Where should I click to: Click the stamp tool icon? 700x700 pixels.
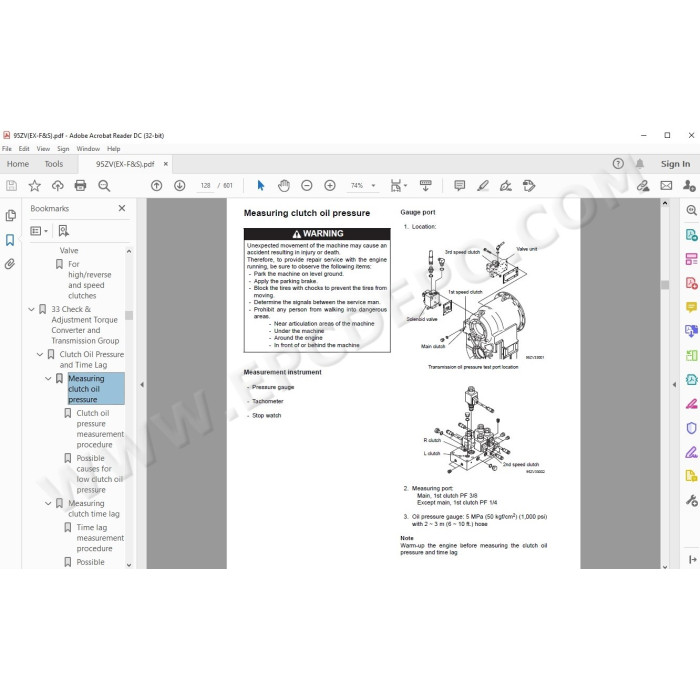529,186
